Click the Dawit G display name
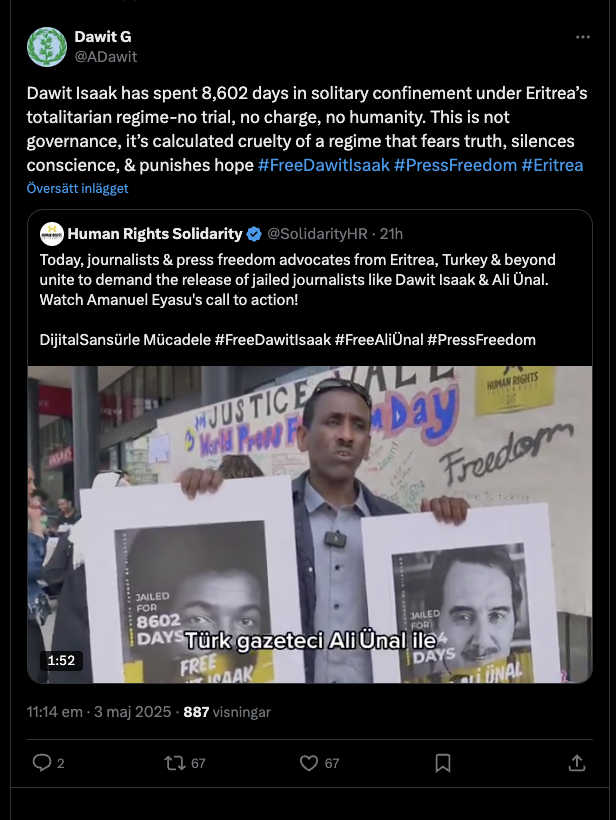616x820 pixels. pos(103,37)
